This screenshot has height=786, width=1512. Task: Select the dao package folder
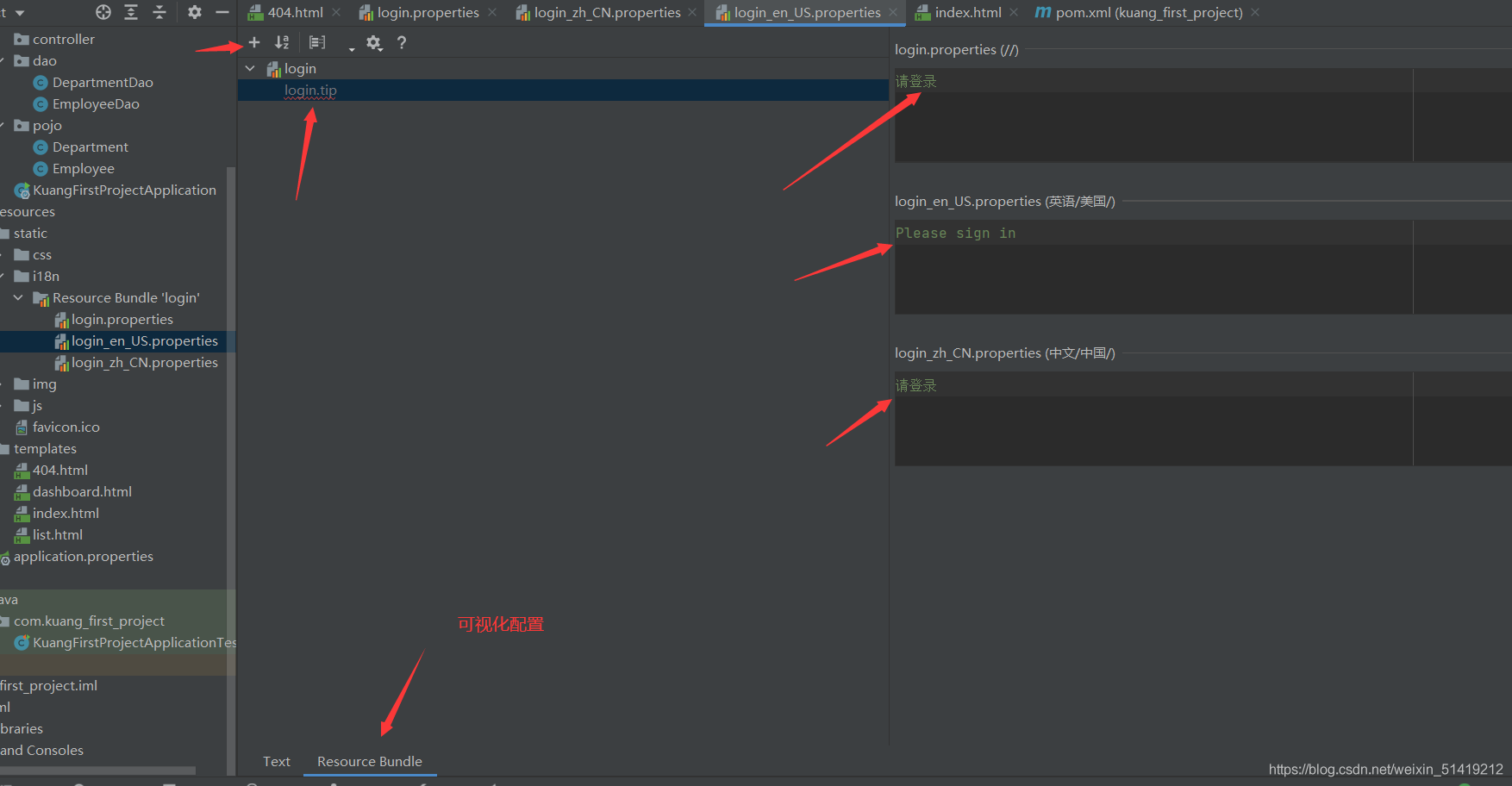pyautogui.click(x=45, y=60)
